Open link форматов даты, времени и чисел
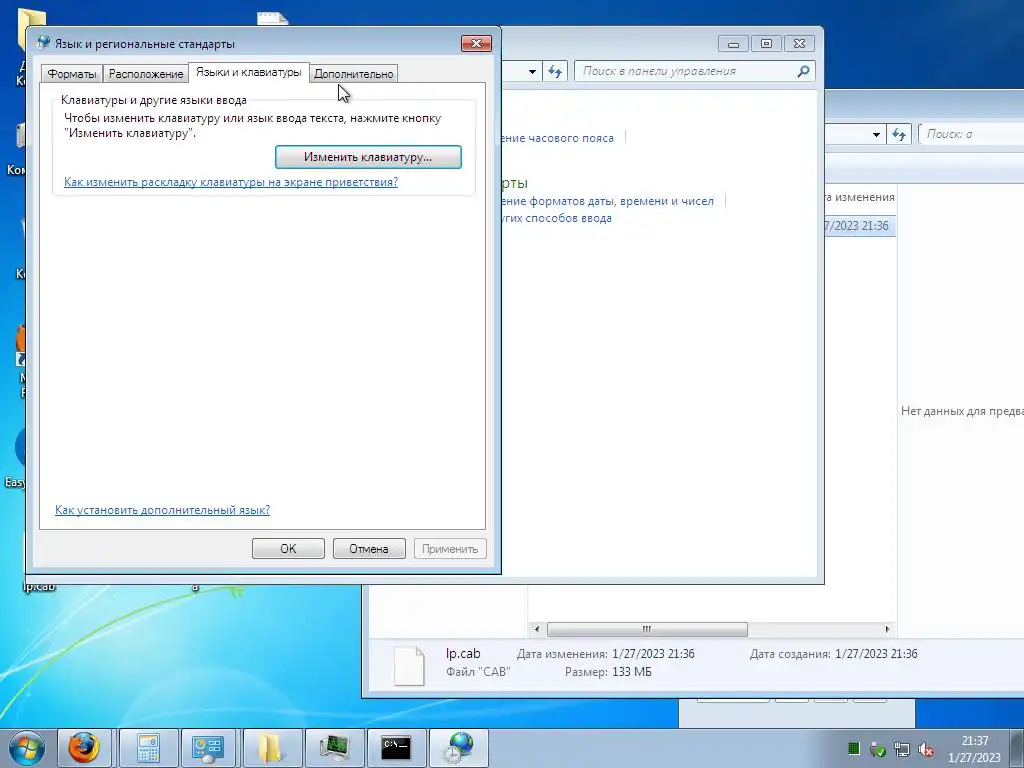The image size is (1024, 768). point(607,201)
